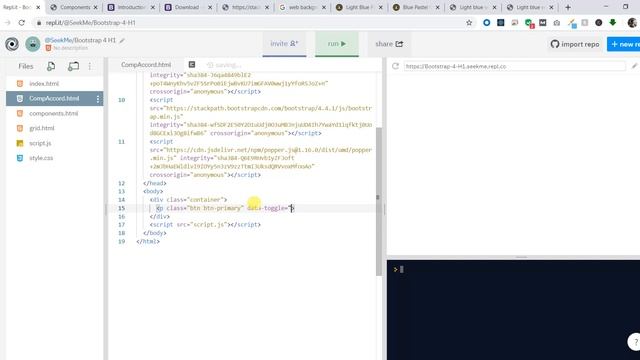This screenshot has height=360, width=640.
Task: Open the SeekMe user avatar
Action: 33,44
